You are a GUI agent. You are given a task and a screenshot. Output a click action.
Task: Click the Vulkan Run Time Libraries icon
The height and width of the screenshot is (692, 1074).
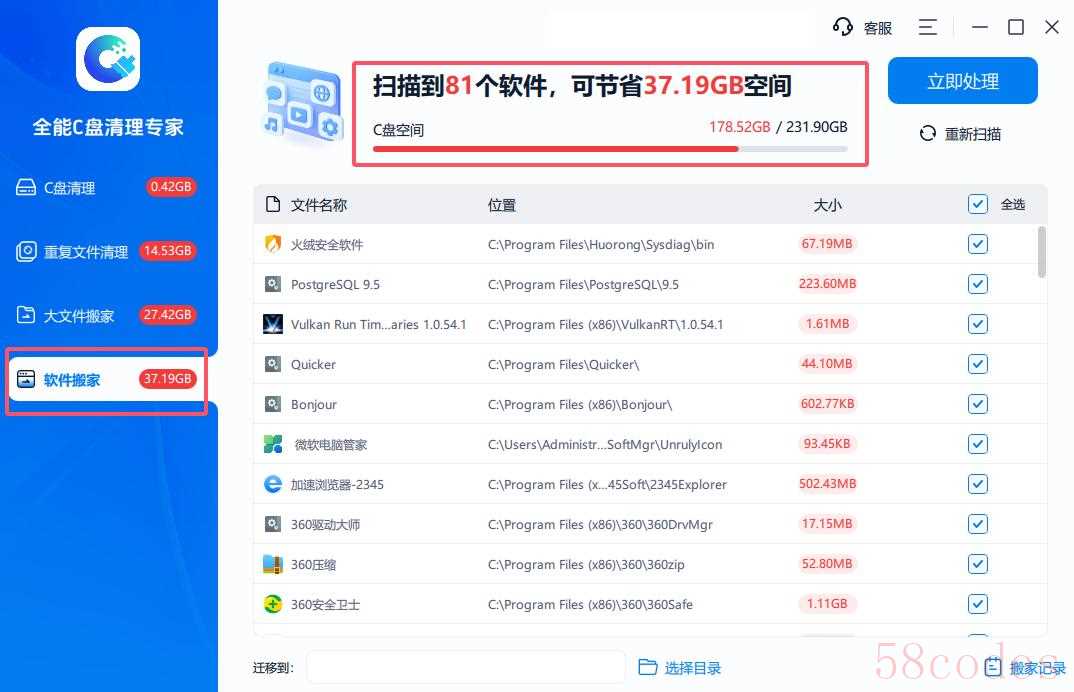(x=272, y=324)
